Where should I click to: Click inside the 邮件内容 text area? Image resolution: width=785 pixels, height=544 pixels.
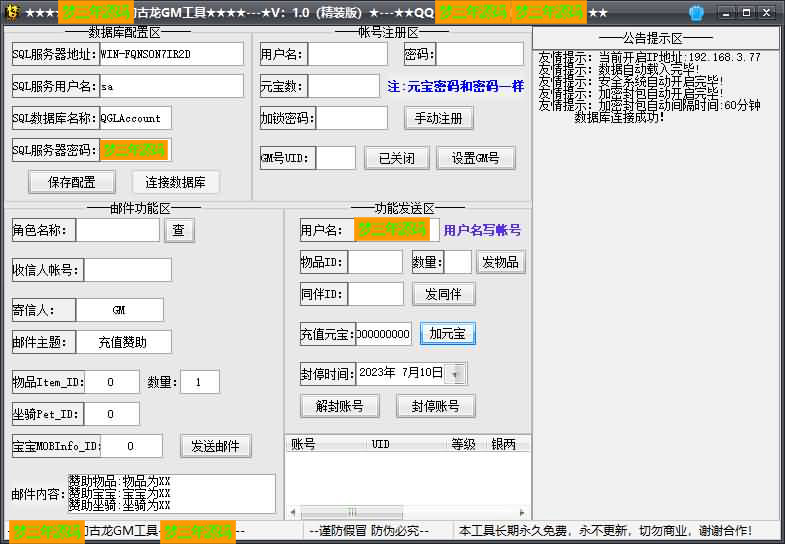(x=171, y=494)
